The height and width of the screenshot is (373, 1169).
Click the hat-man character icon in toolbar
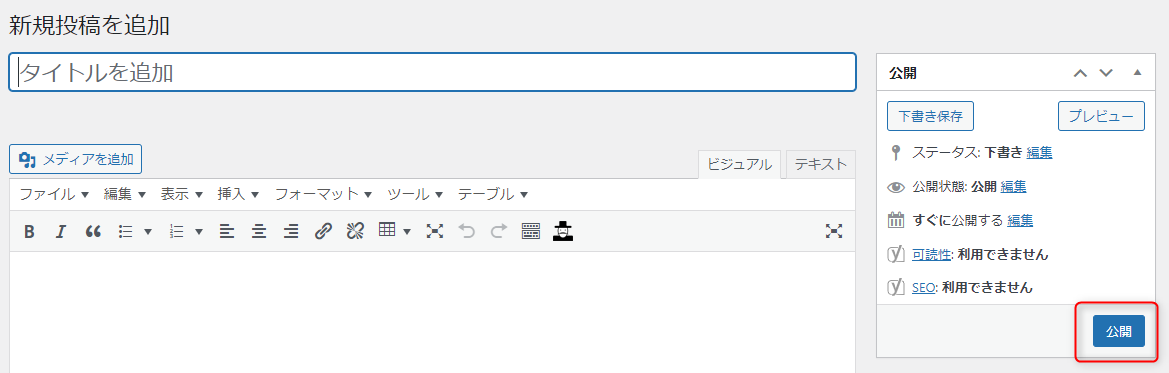pyautogui.click(x=563, y=231)
